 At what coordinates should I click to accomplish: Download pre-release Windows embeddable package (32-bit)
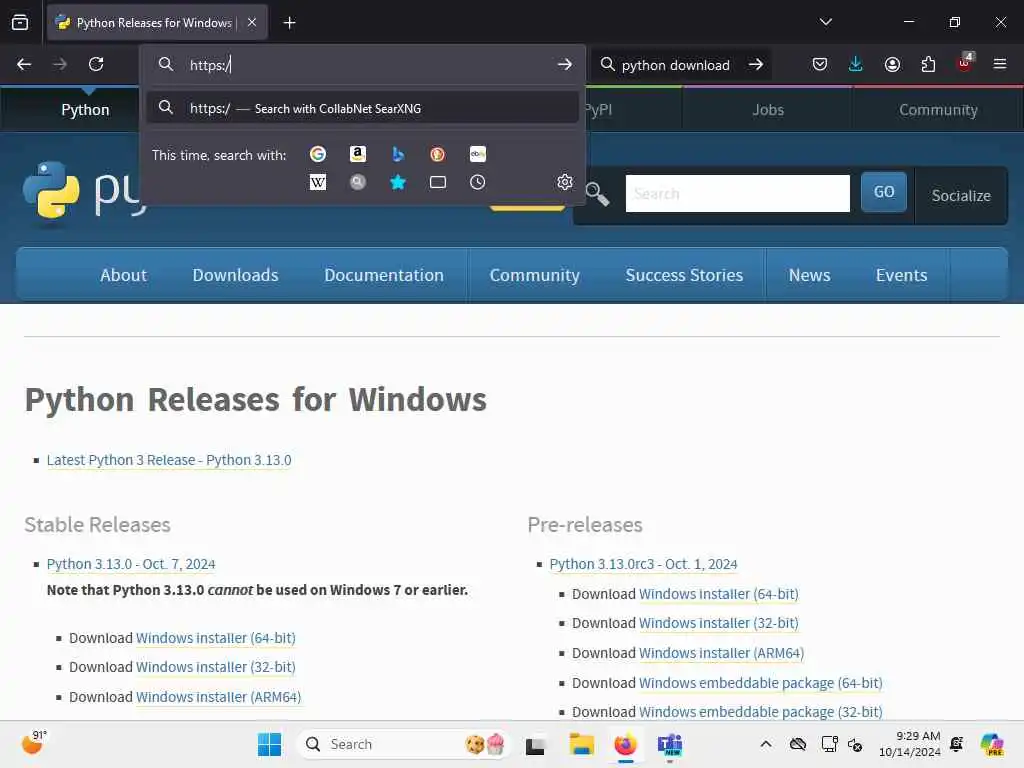(760, 712)
